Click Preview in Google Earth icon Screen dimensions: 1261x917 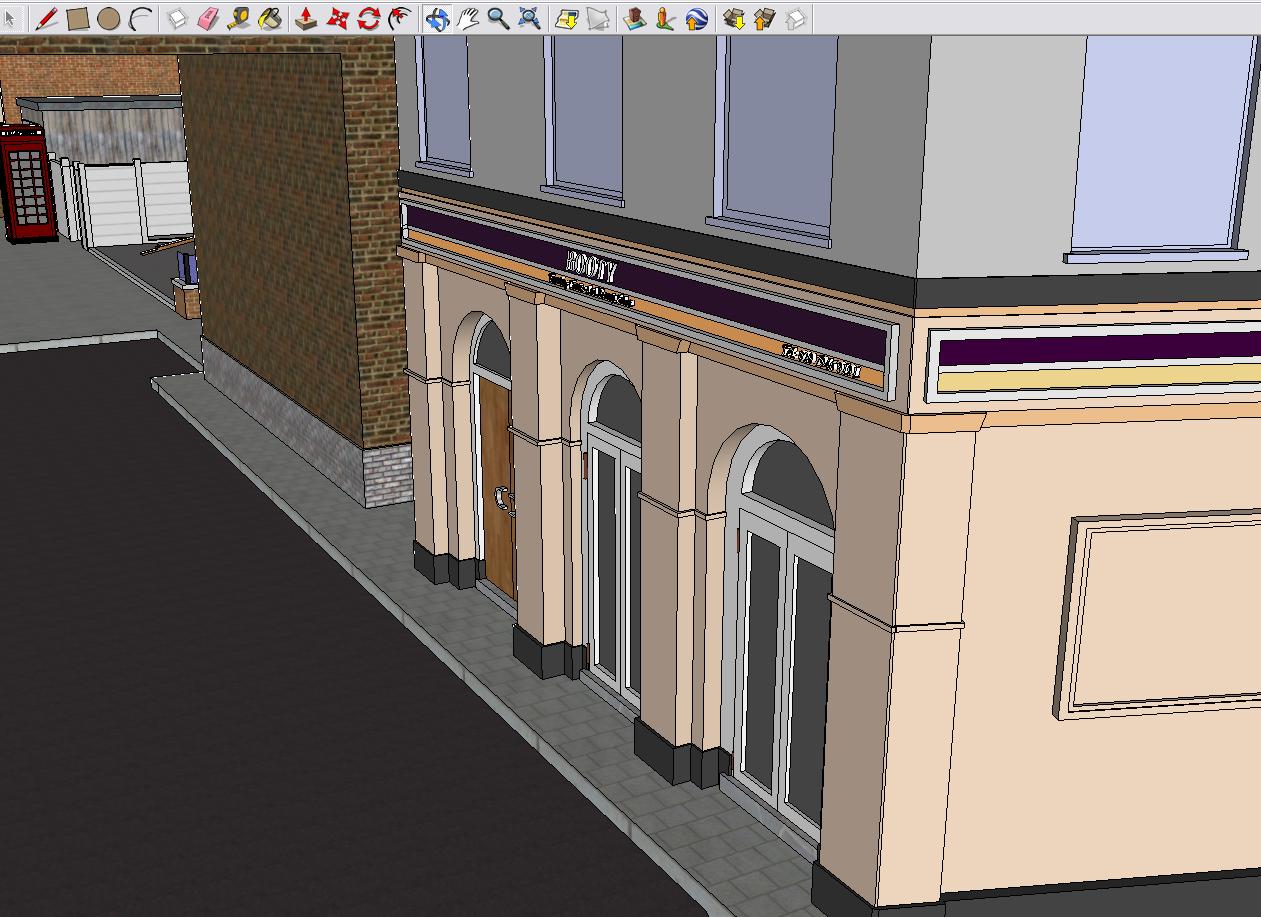pos(697,18)
